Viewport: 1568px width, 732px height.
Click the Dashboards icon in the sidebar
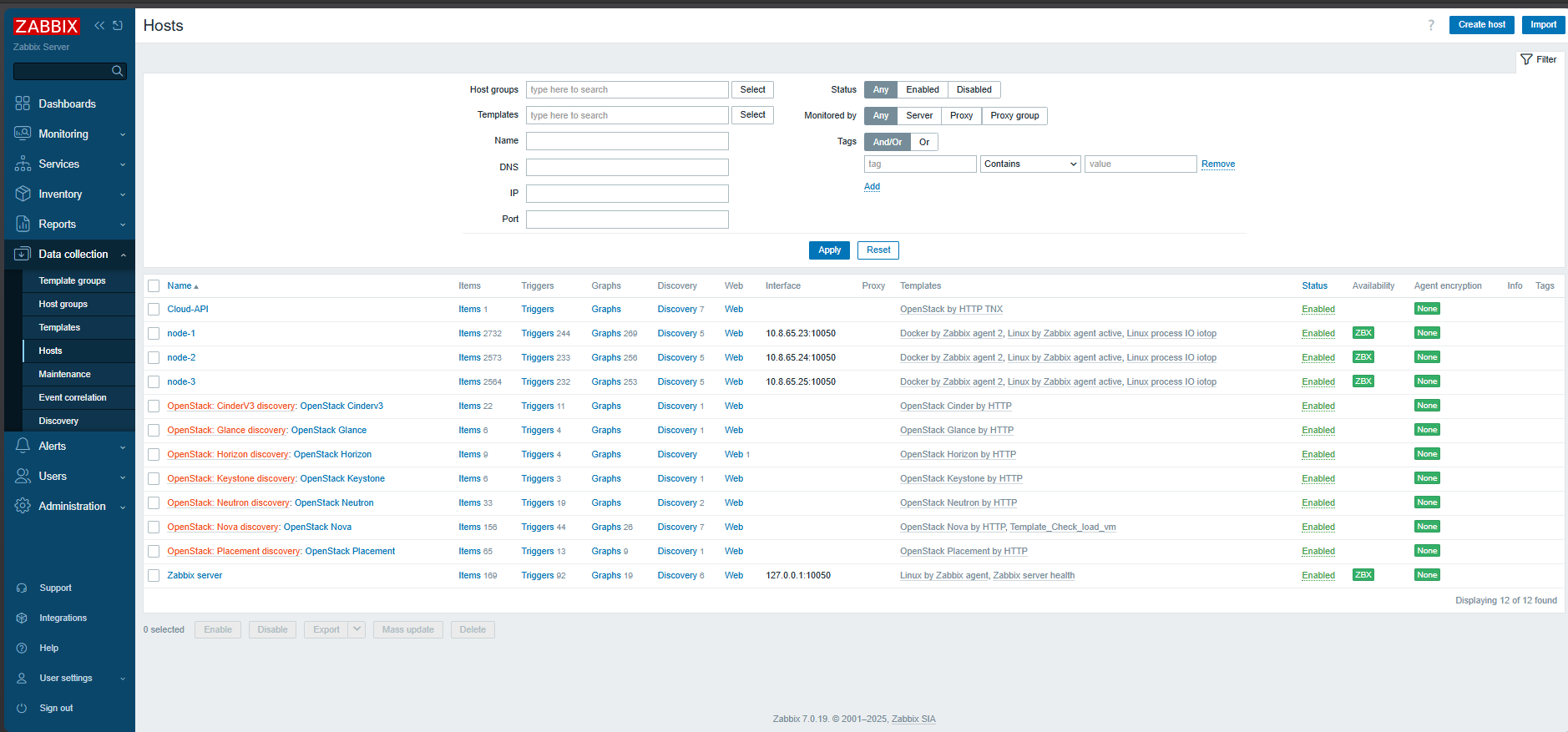coord(23,103)
